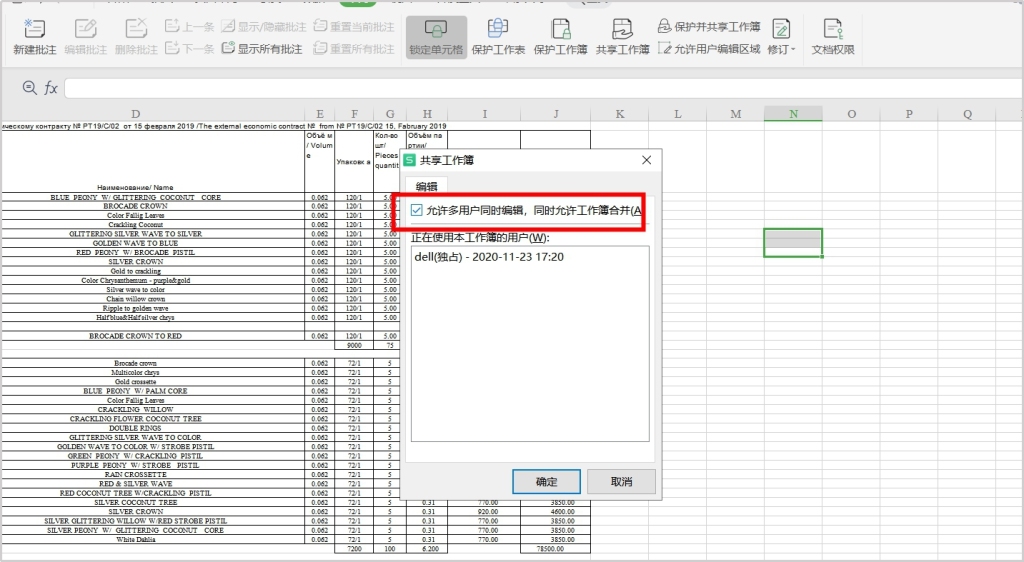Click total cell '78500.00'

pyautogui.click(x=556, y=549)
